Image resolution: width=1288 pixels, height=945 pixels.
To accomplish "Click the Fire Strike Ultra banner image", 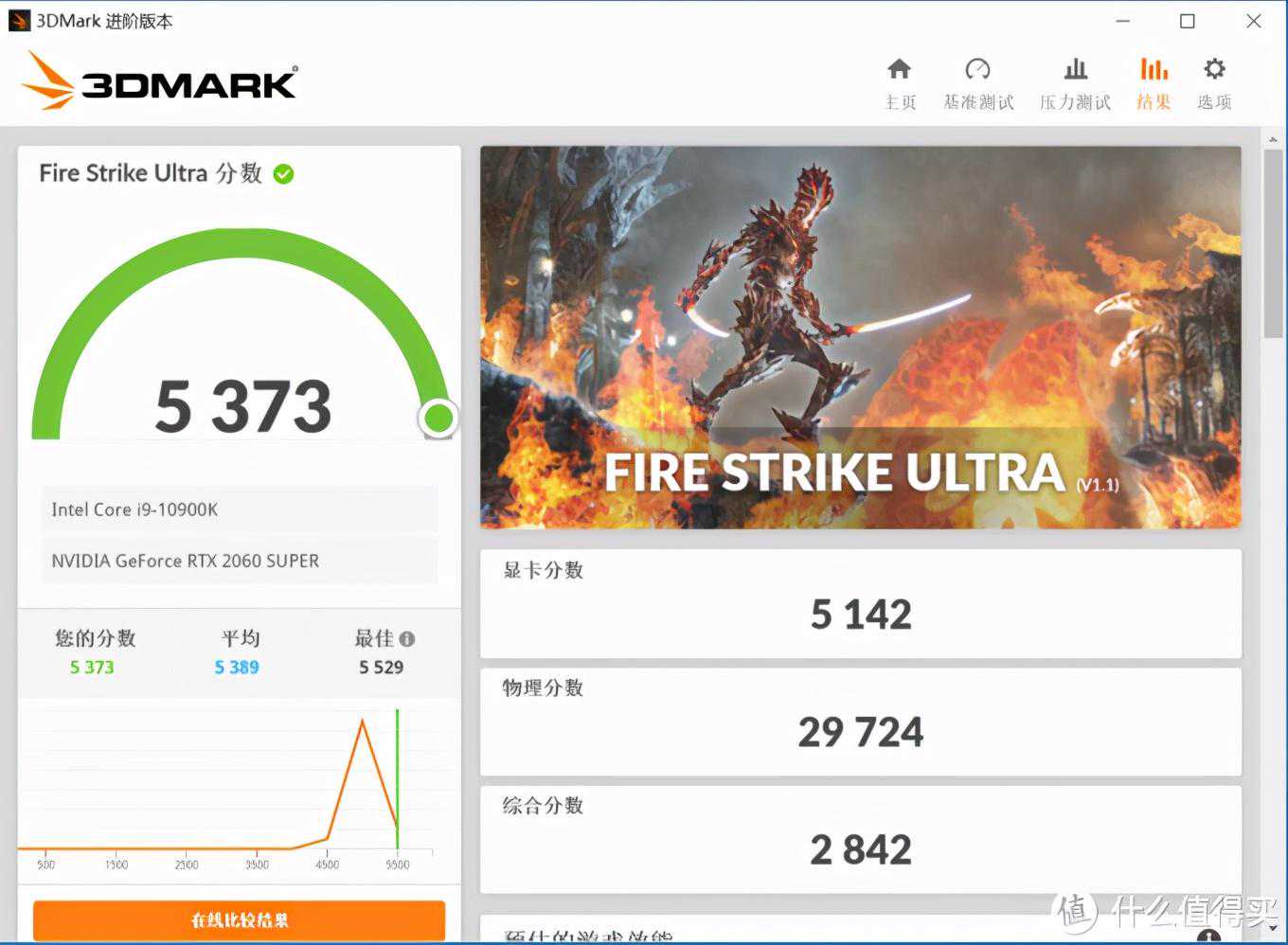I will (860, 336).
